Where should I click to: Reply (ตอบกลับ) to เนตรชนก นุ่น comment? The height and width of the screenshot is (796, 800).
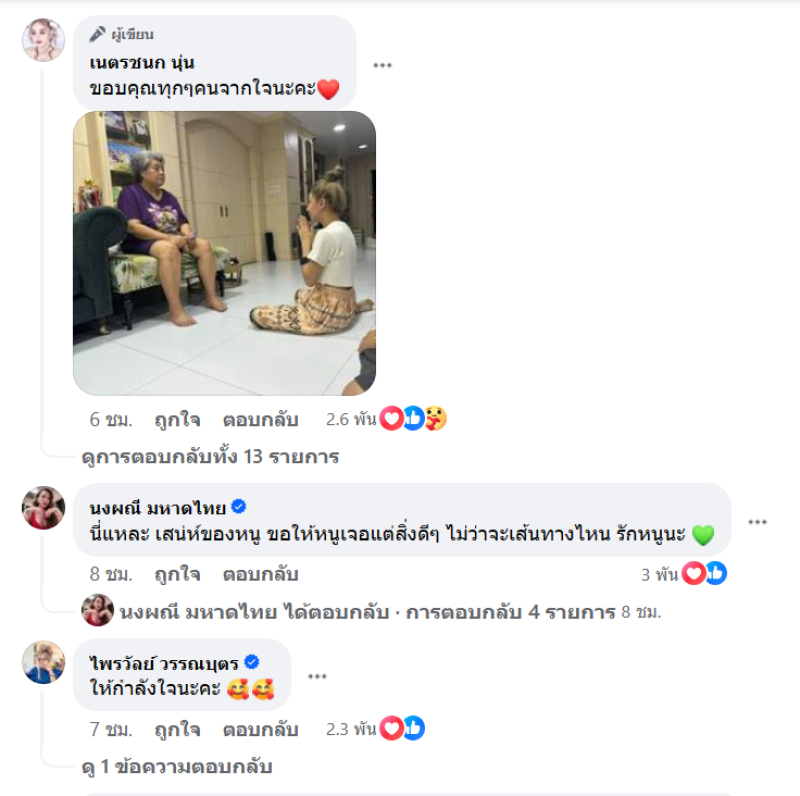pyautogui.click(x=260, y=419)
